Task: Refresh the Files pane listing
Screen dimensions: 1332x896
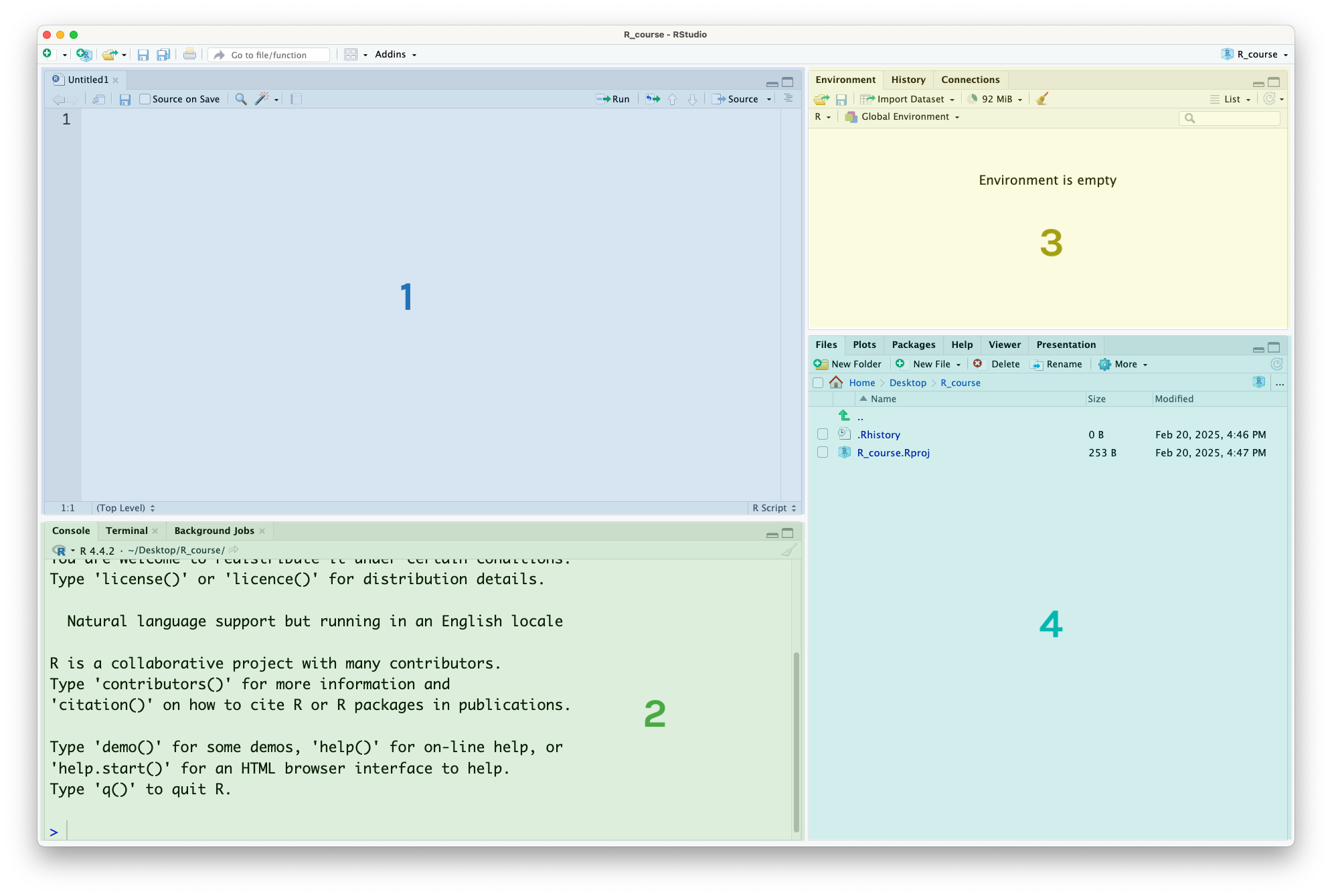Action: pos(1276,364)
